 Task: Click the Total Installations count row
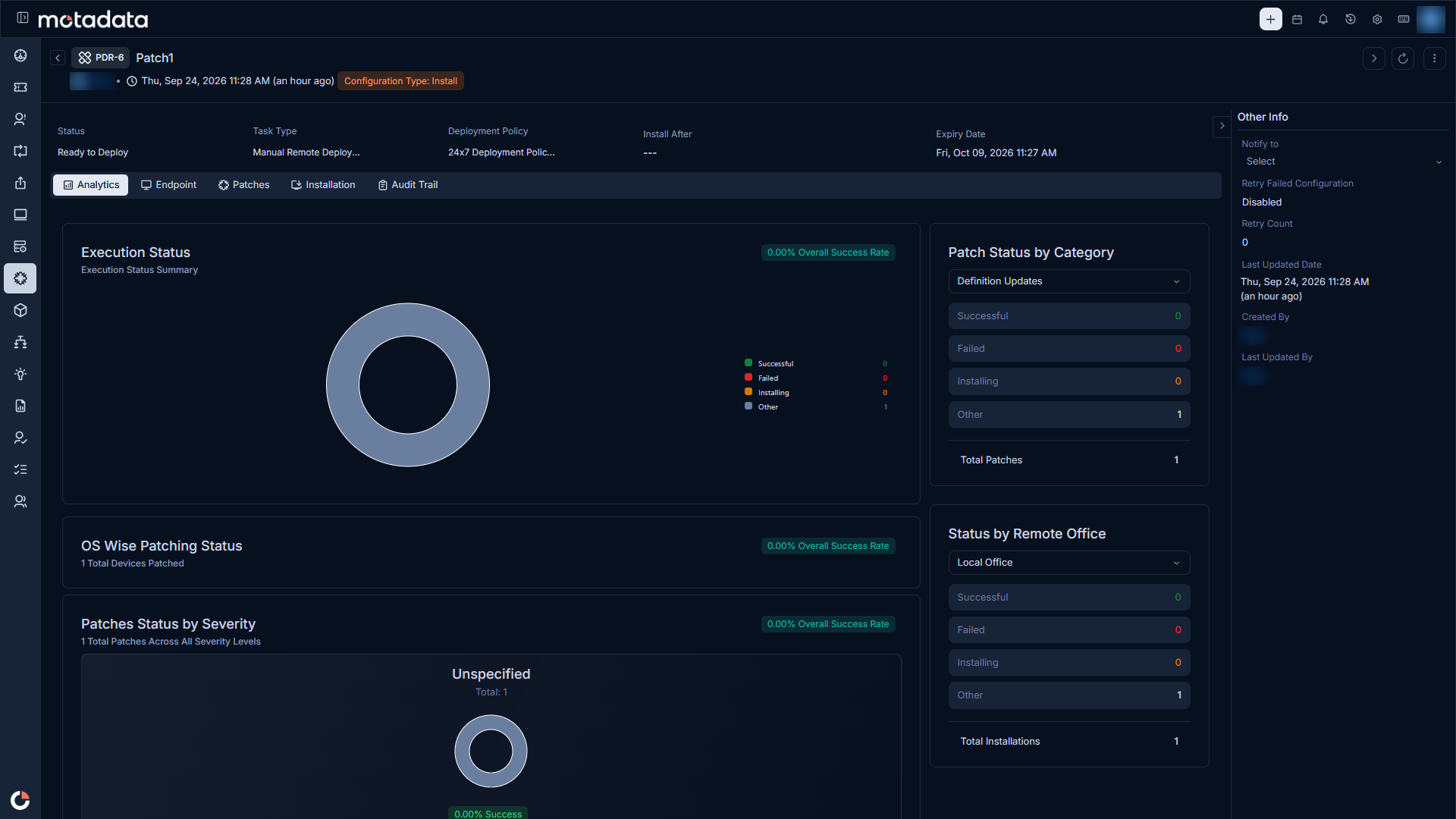pos(1069,742)
